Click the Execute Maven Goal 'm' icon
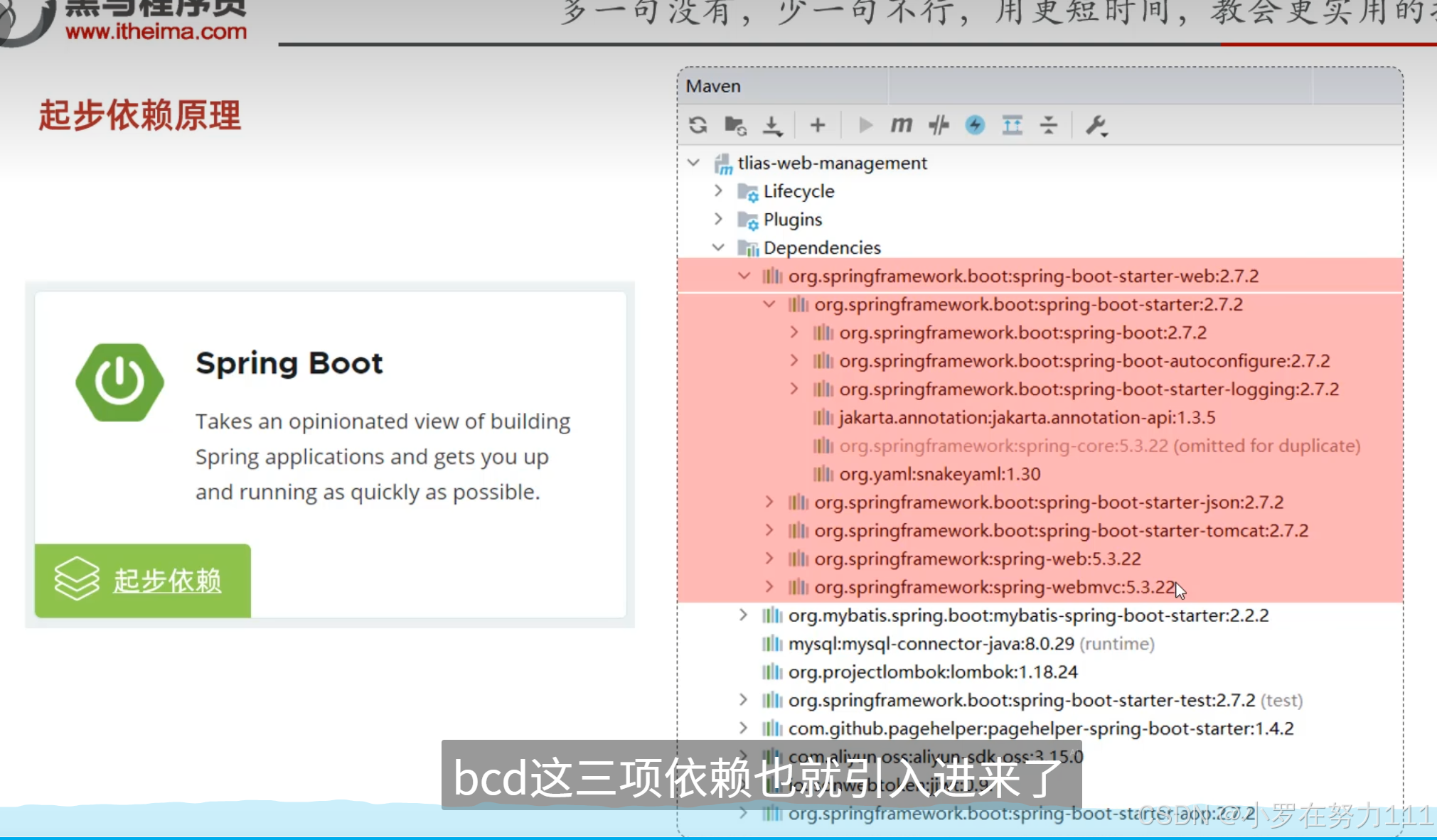This screenshot has width=1437, height=840. [x=902, y=125]
